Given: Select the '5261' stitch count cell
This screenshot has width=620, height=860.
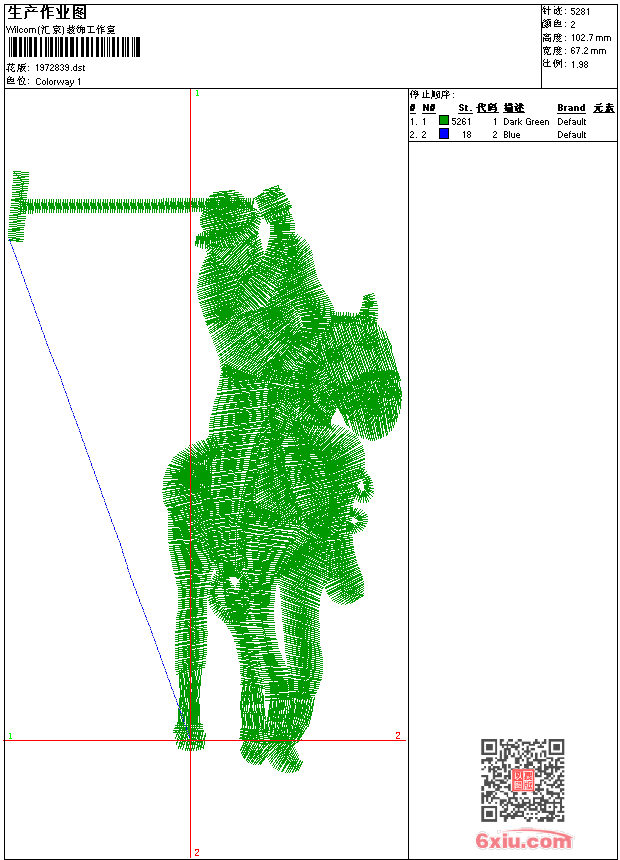Looking at the screenshot, I should 461,122.
